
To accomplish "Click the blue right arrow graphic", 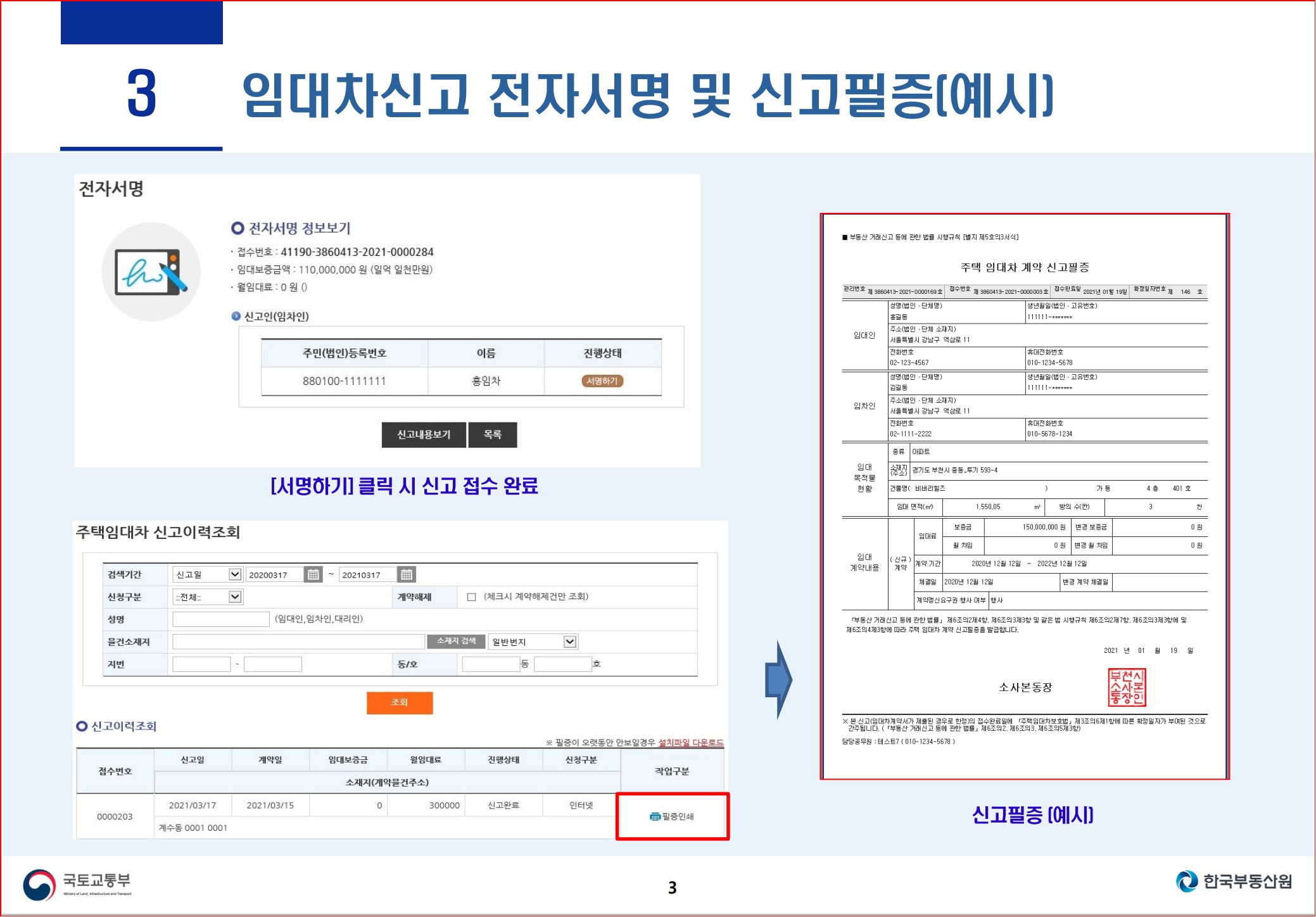I will click(x=779, y=680).
